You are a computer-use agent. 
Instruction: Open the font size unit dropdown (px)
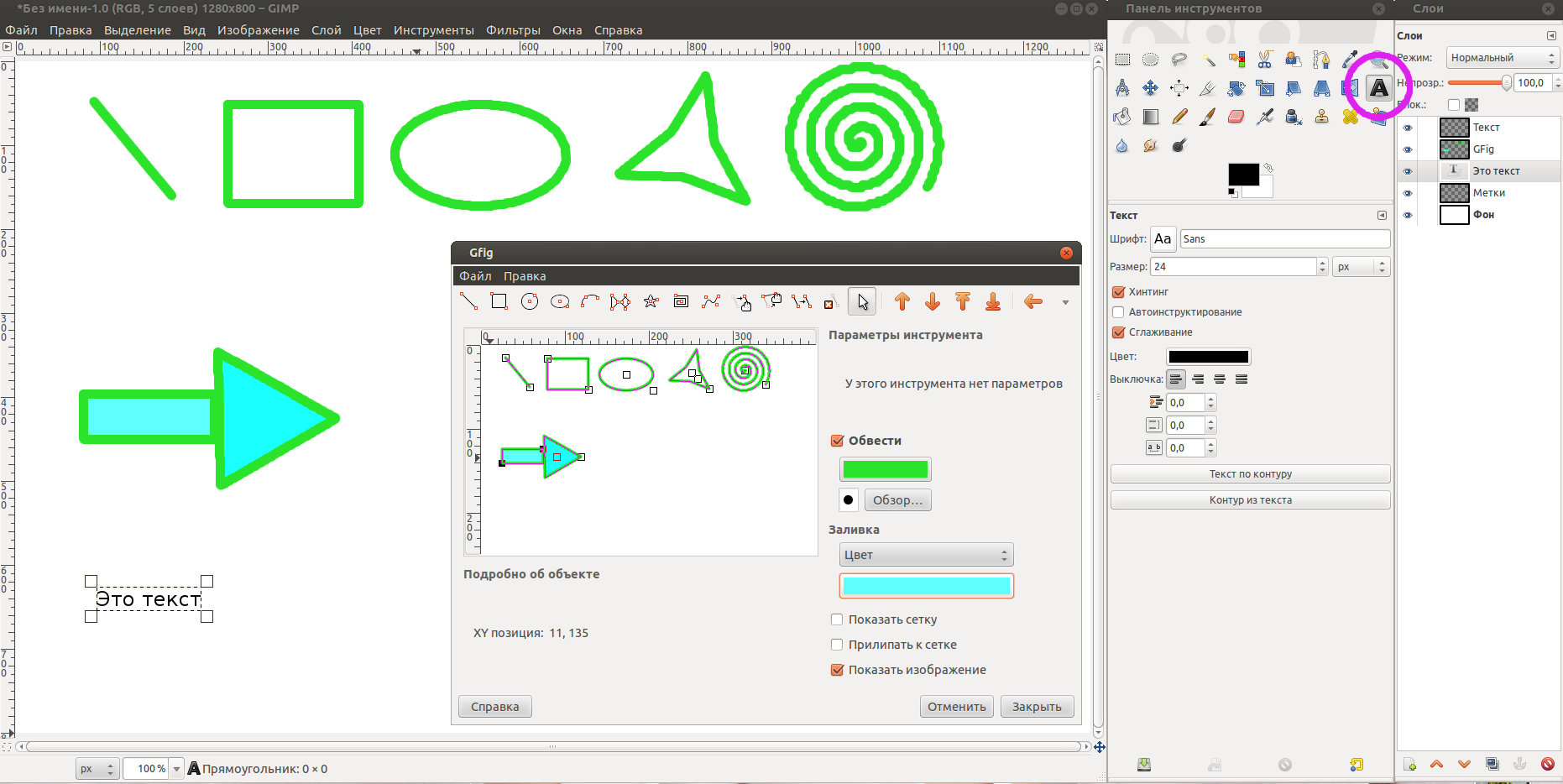(1361, 267)
